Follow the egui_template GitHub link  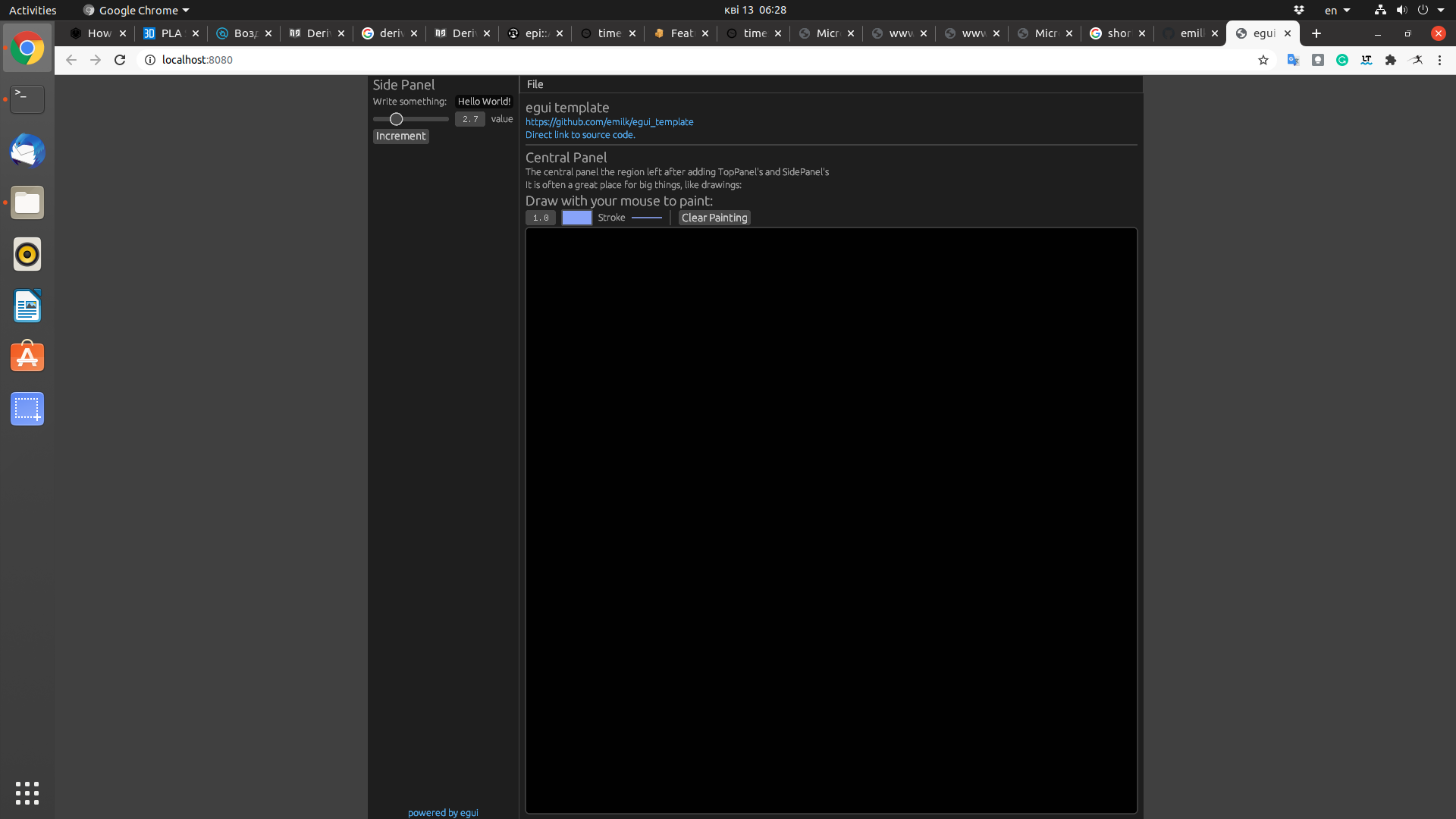pyautogui.click(x=609, y=121)
